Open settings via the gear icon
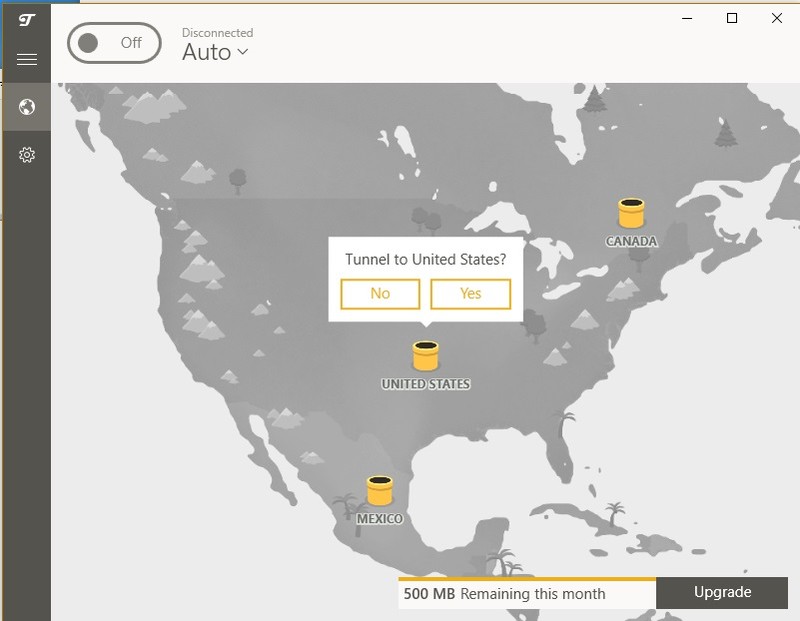Viewport: 800px width, 621px height. (27, 155)
